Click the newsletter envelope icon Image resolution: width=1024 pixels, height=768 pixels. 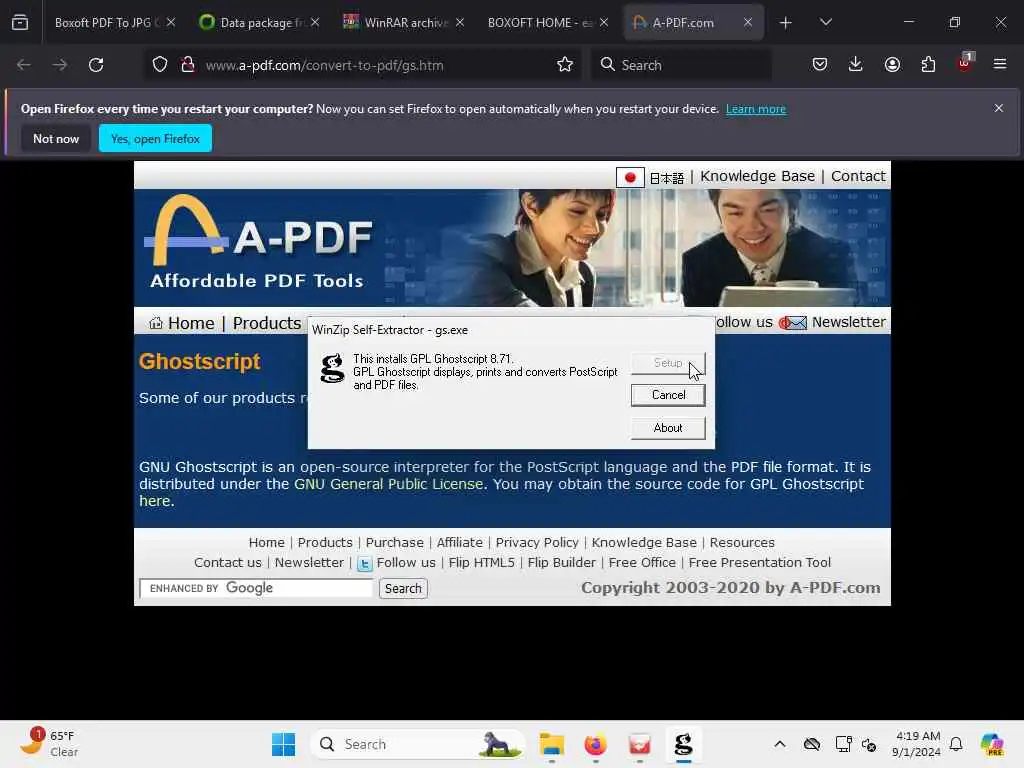point(793,323)
